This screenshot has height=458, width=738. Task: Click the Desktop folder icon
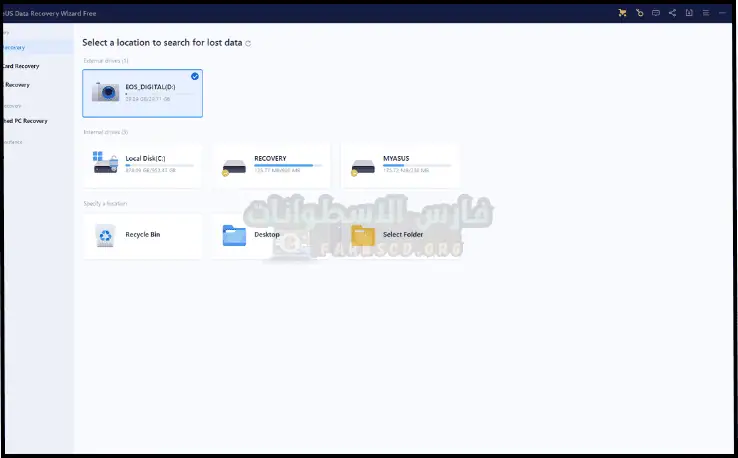(x=234, y=235)
